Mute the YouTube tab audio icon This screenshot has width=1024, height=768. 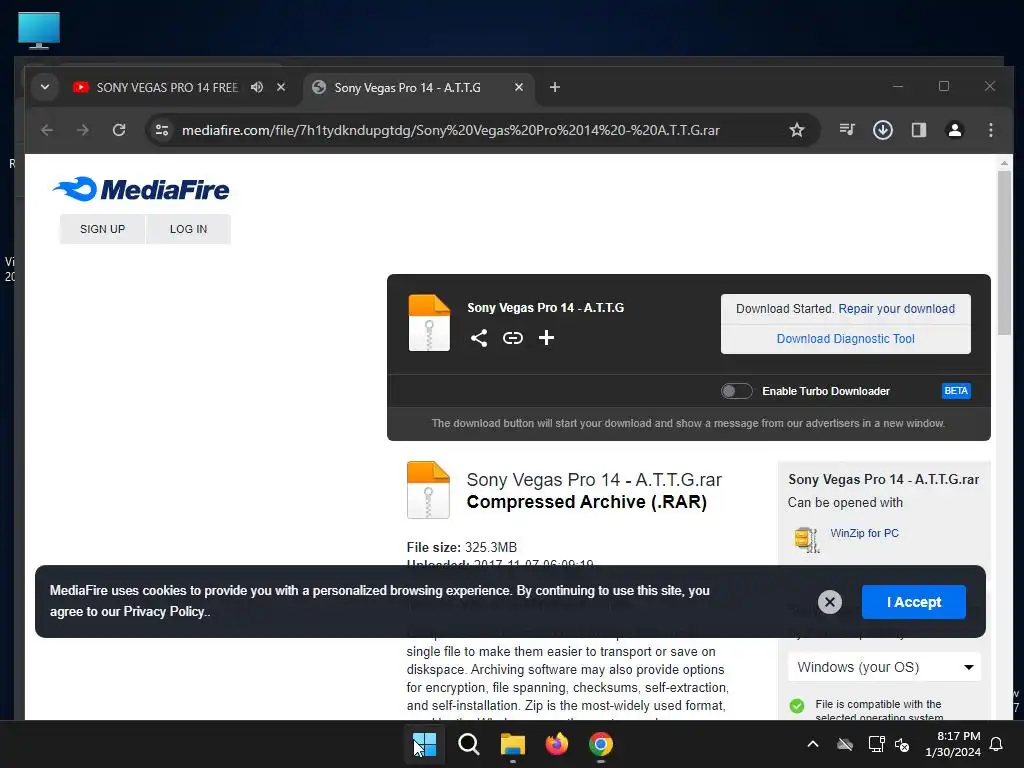(x=257, y=87)
